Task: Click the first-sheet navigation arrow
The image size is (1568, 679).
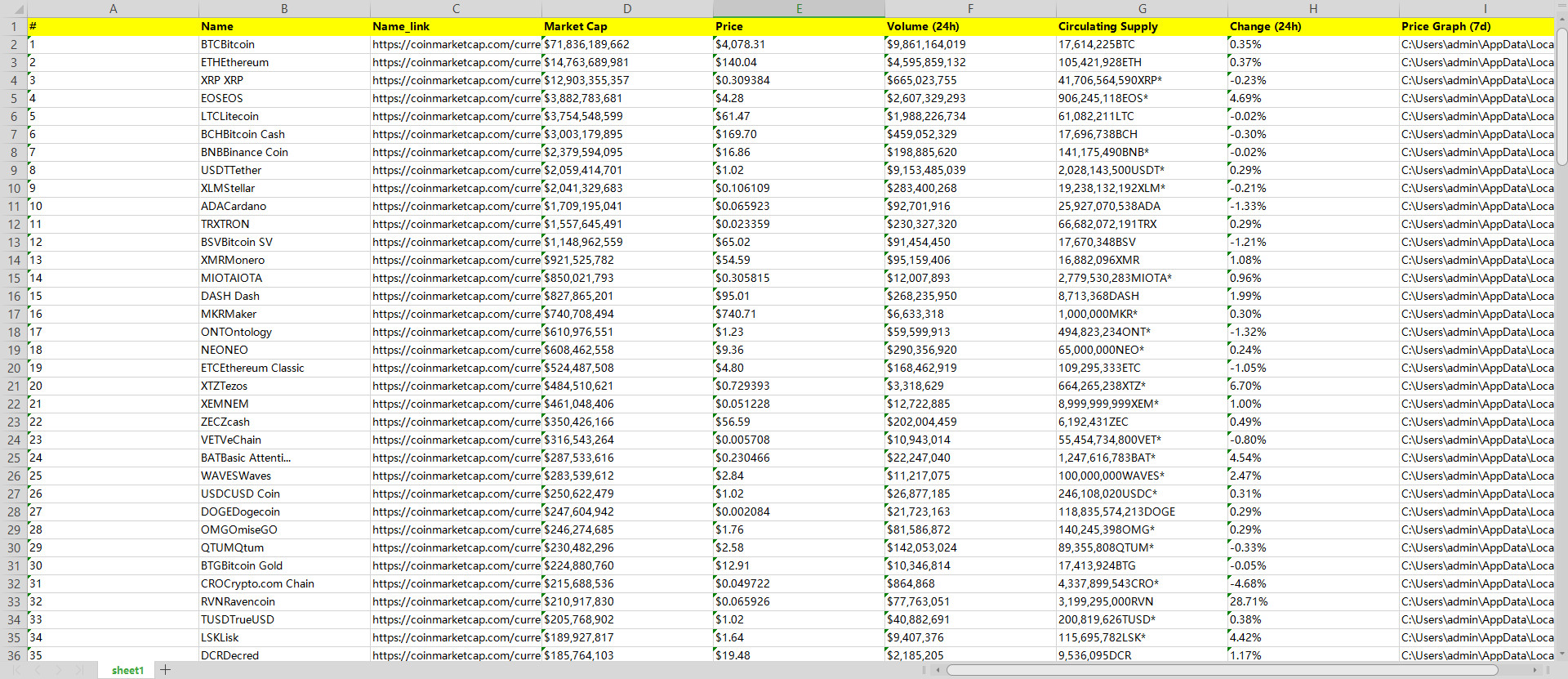Action: pos(16,670)
